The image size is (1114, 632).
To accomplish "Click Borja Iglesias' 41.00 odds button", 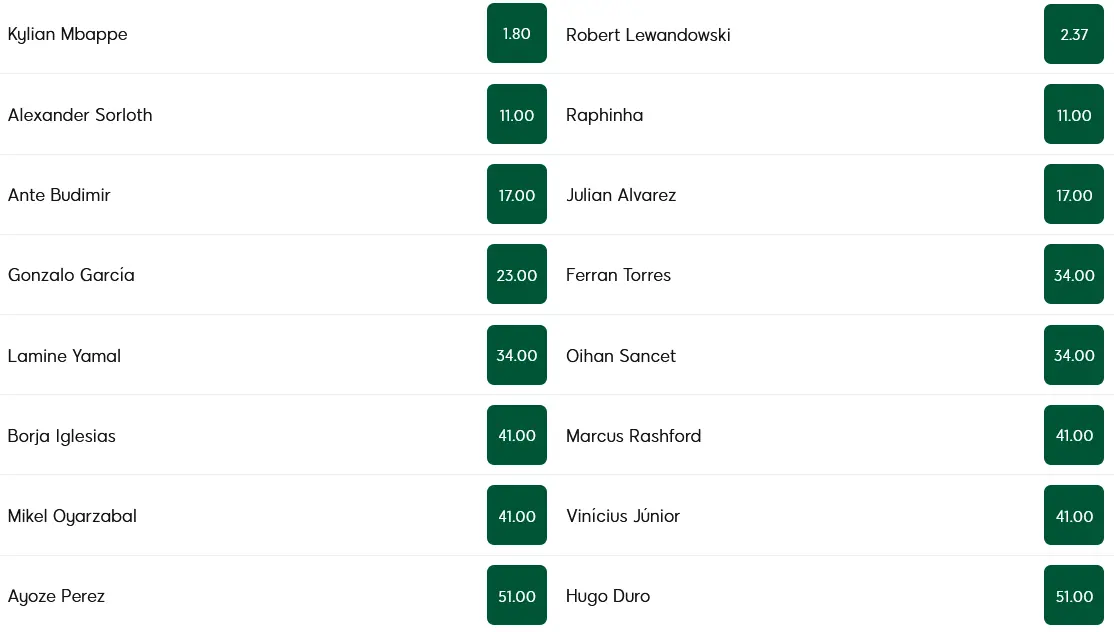I will click(x=516, y=435).
